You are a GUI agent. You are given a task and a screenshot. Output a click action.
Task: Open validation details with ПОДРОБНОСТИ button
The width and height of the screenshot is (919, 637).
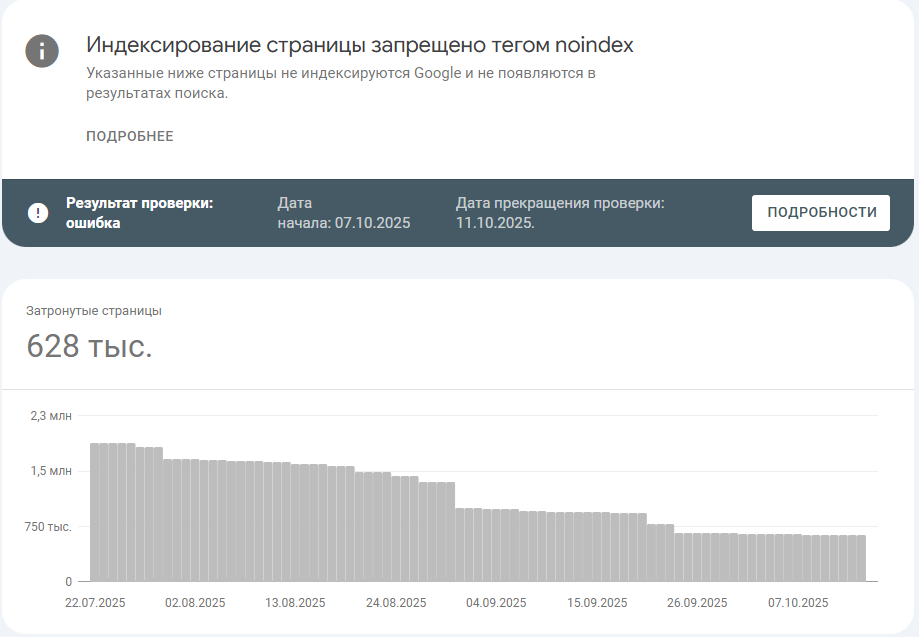[x=821, y=213]
